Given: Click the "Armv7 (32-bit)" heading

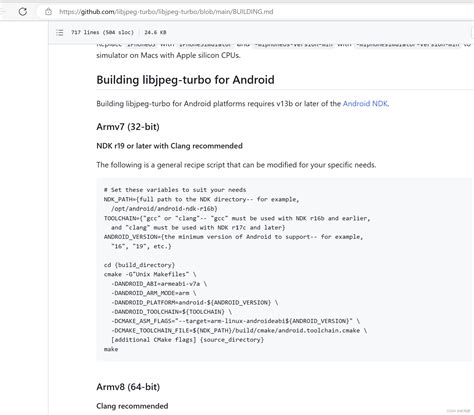Looking at the screenshot, I should 128,127.
